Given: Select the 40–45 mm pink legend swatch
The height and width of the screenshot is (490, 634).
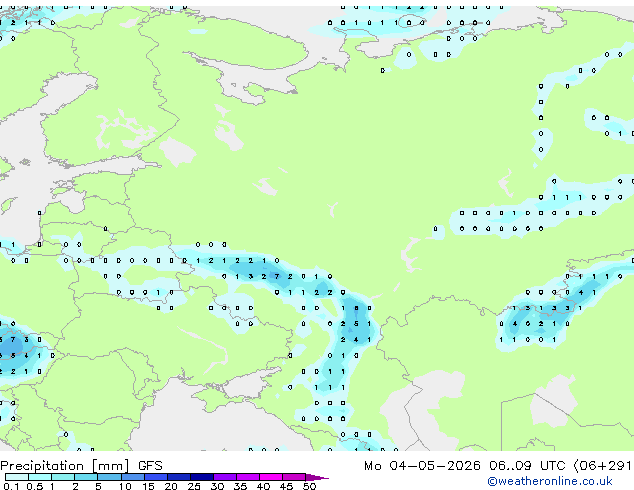Looking at the screenshot, I should point(271,477).
